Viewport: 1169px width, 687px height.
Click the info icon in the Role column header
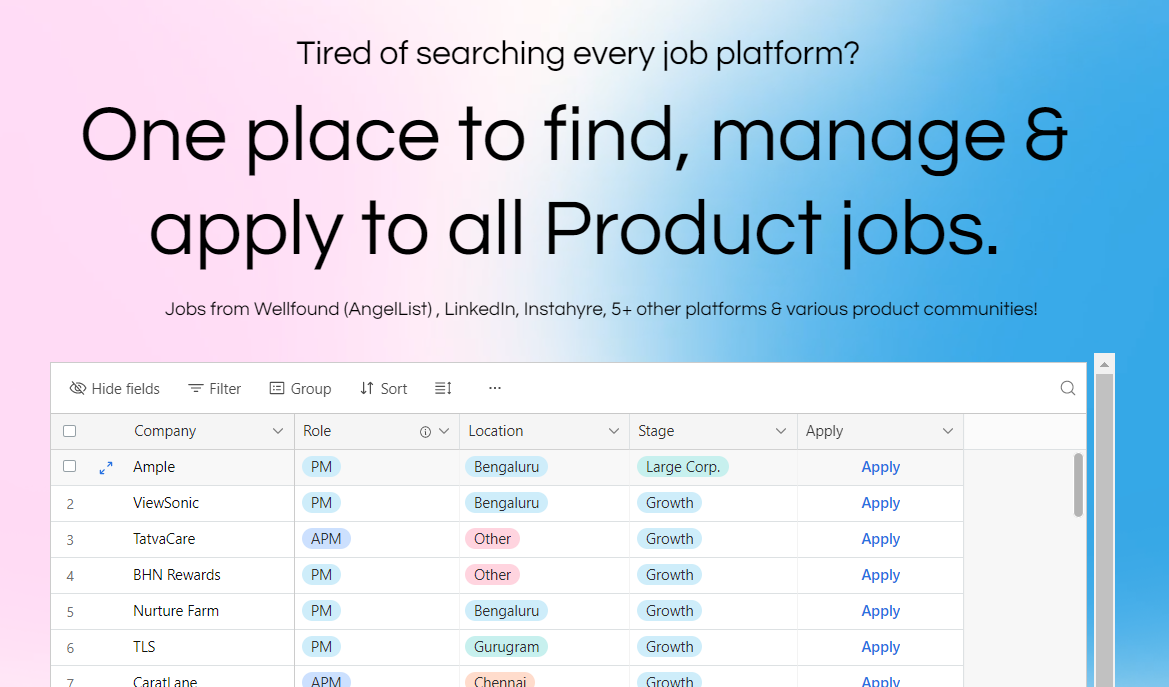click(425, 431)
